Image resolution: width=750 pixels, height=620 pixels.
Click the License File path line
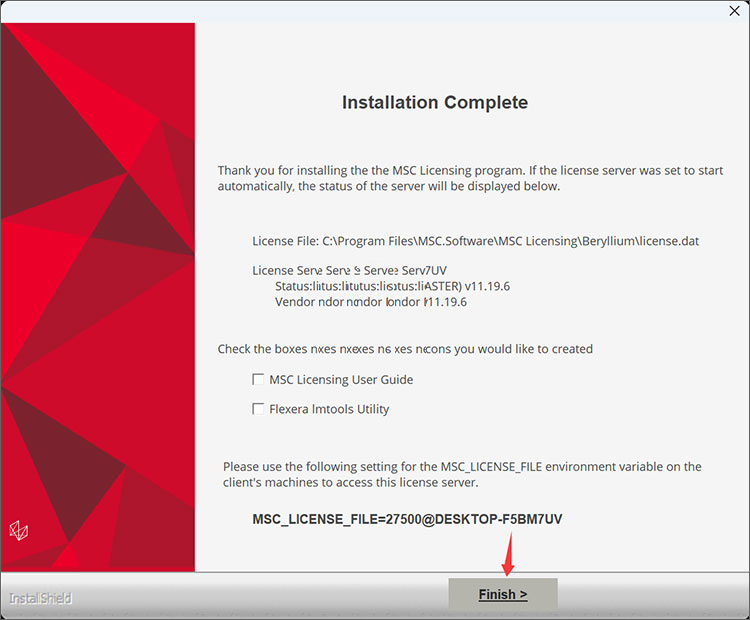point(475,241)
